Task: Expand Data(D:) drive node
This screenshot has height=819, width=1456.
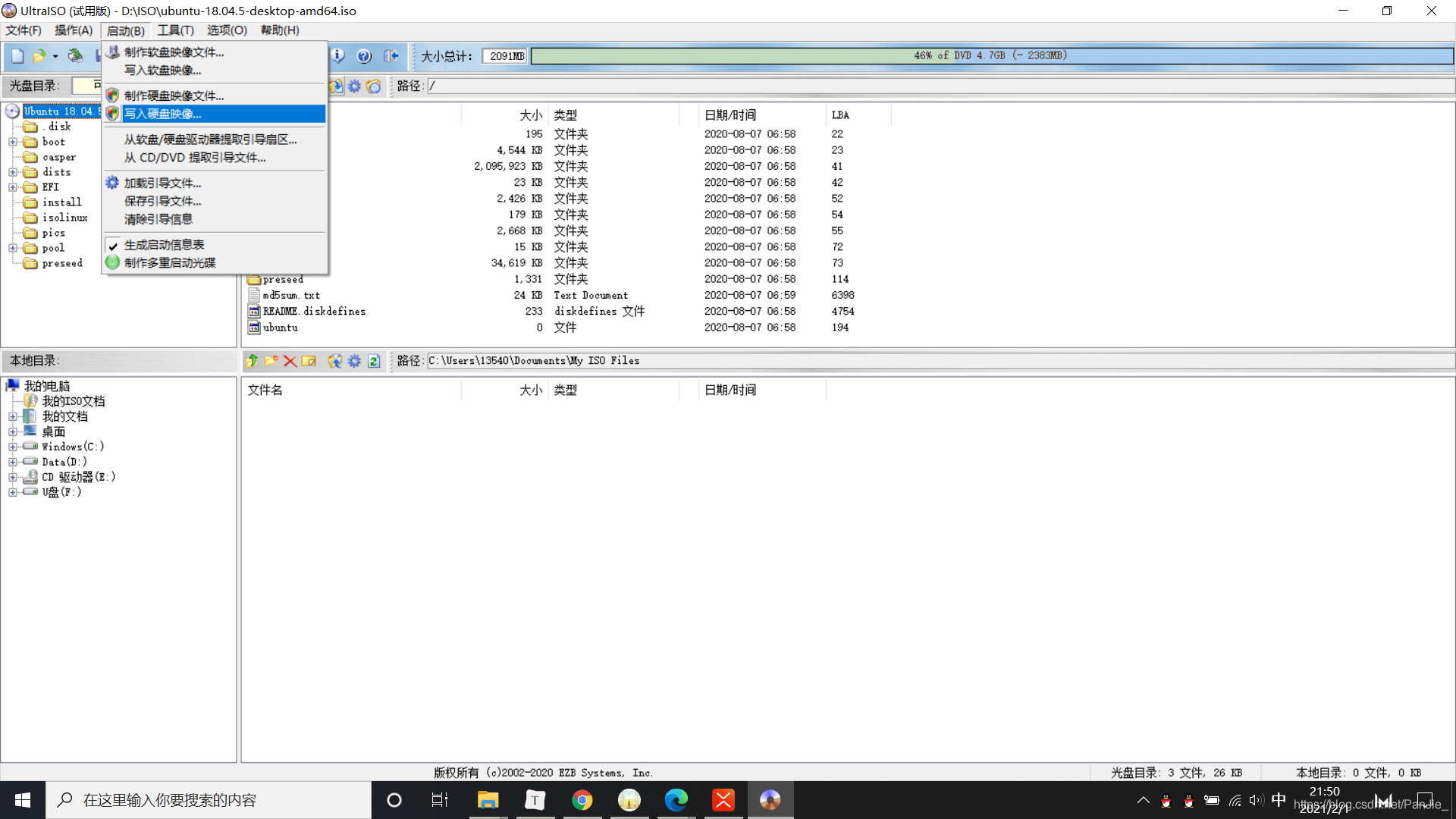Action: point(13,462)
